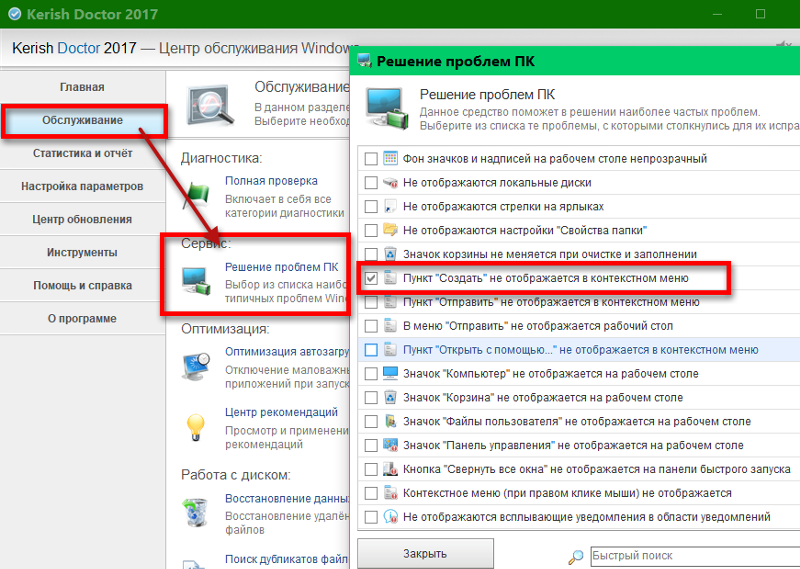800x569 pixels.
Task: Click the Kerish Doctor checkmark logo icon in title bar
Action: point(14,14)
